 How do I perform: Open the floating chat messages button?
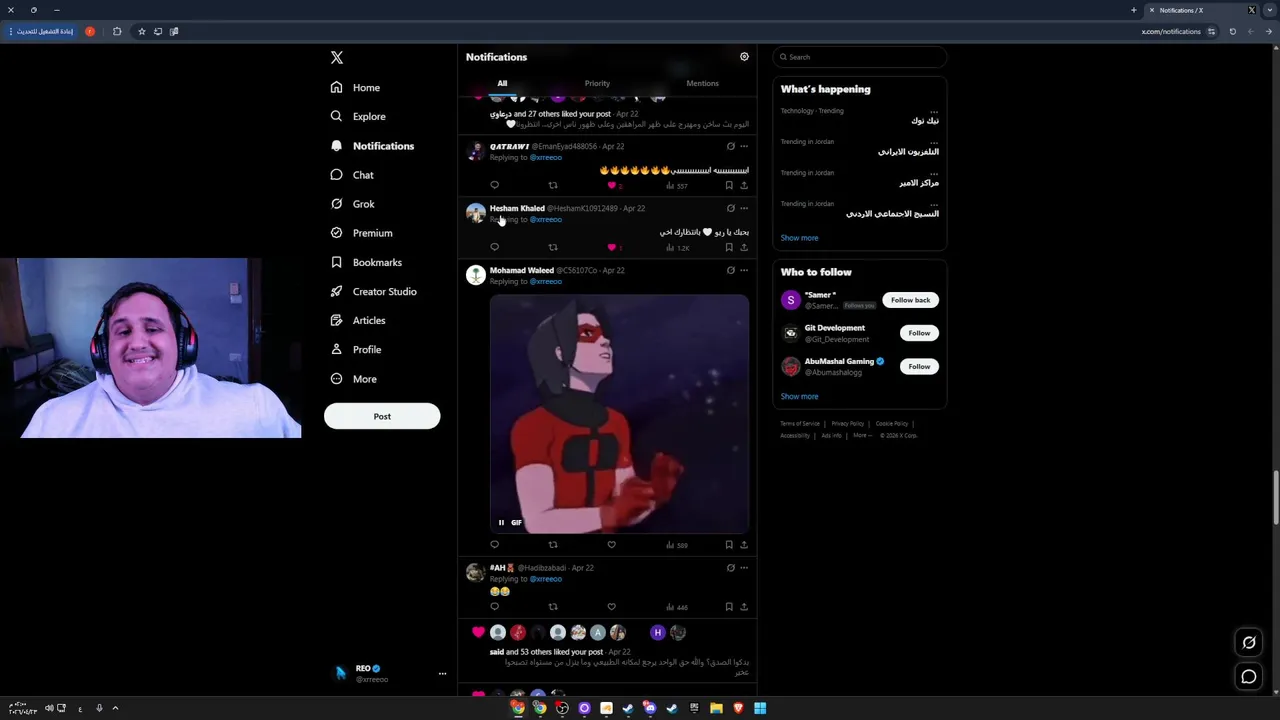click(x=1249, y=677)
